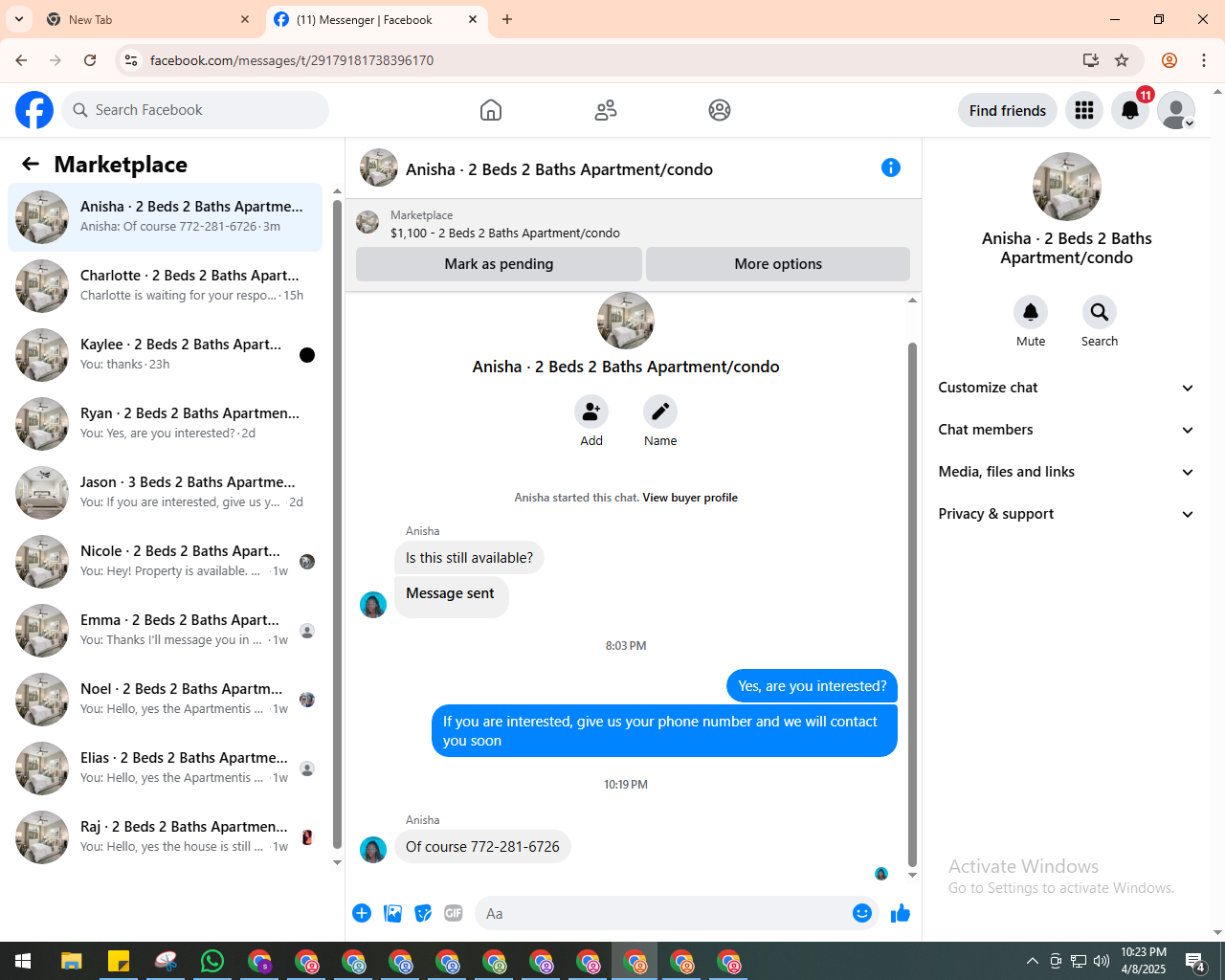Send a thumbs-up like
This screenshot has height=980, width=1225.
tap(901, 913)
